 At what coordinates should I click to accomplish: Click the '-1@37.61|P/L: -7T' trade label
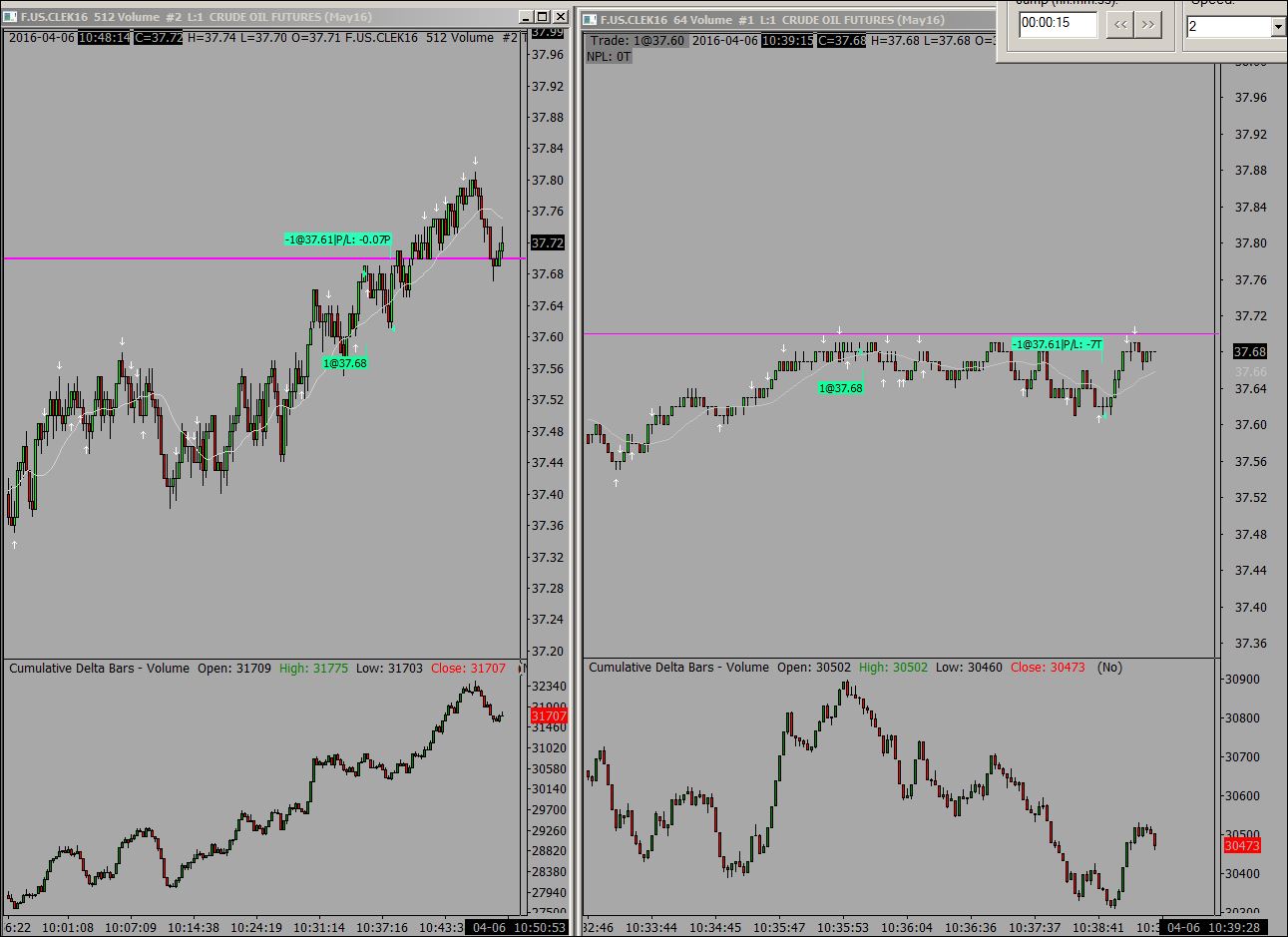(1057, 344)
